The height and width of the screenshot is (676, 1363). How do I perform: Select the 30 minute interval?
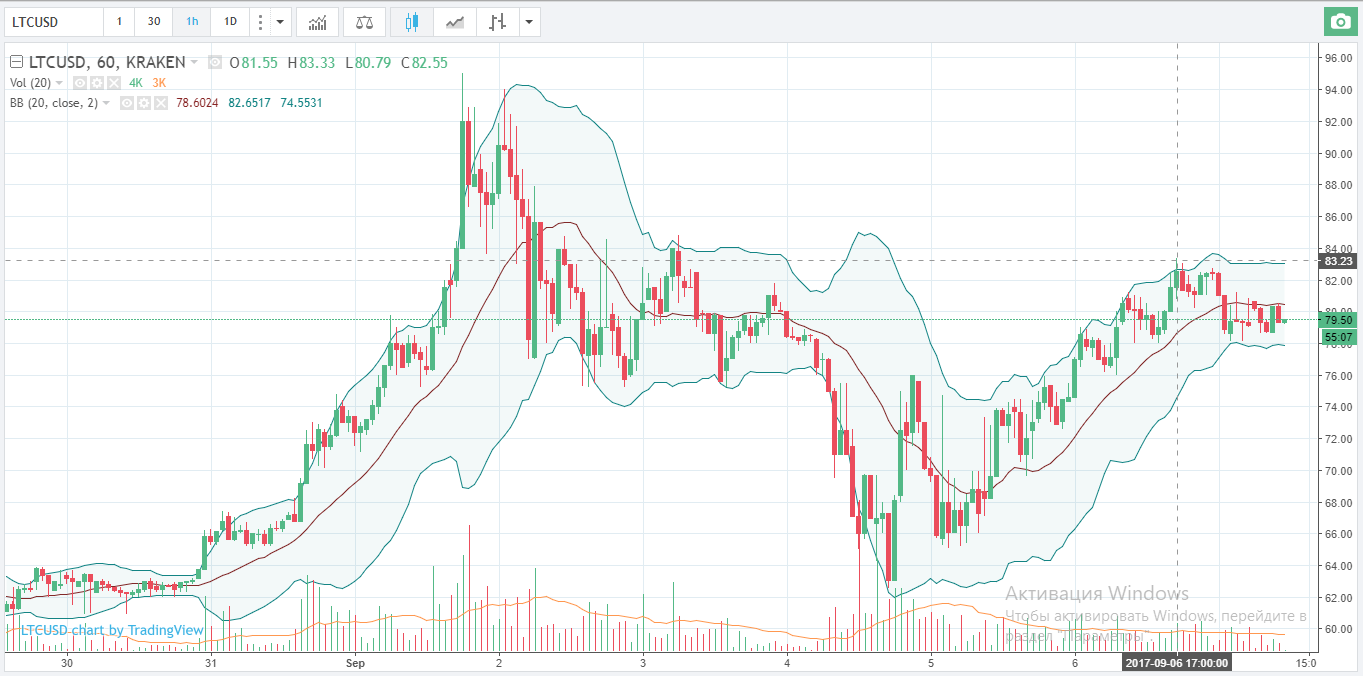coord(153,21)
